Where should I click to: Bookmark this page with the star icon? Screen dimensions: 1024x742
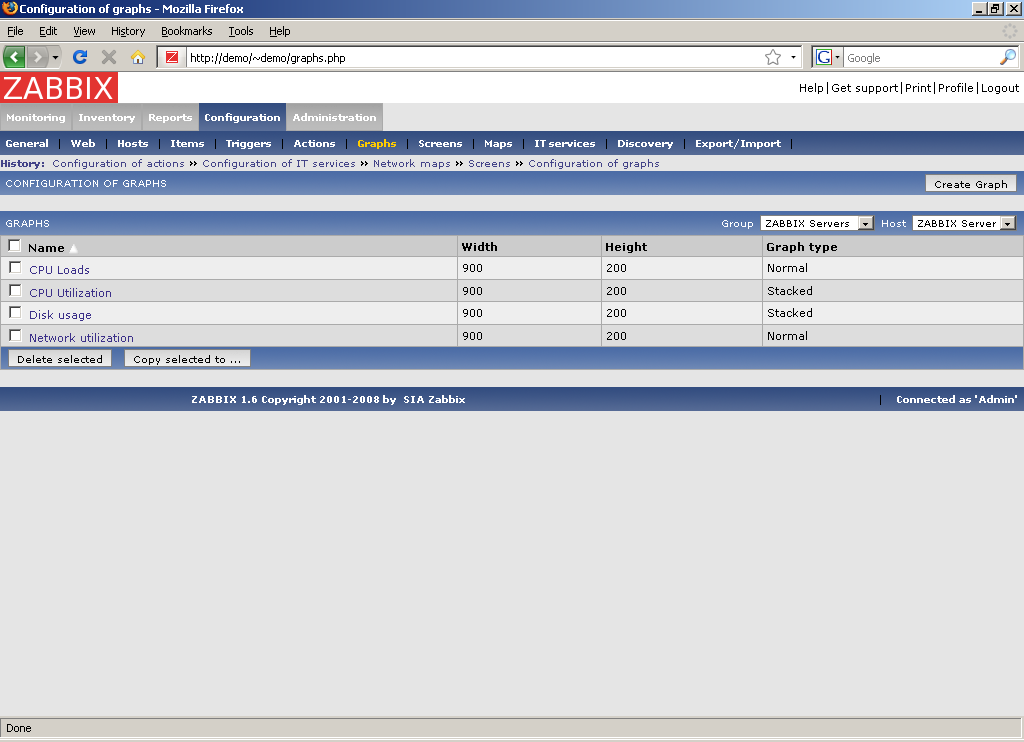[x=773, y=57]
